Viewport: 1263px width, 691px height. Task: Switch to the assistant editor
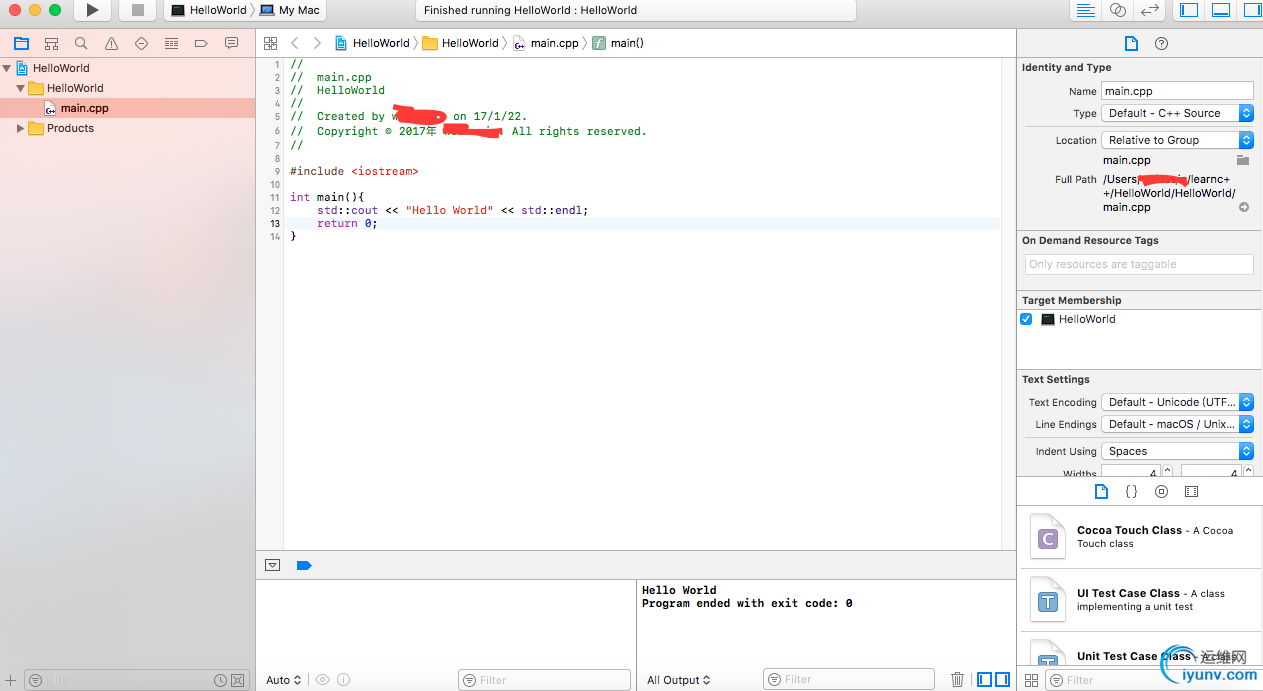(1118, 10)
